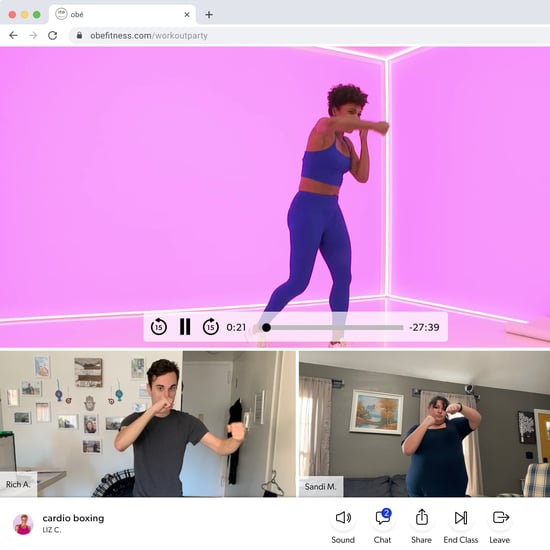Screen dimensions: 550x550
Task: Click the video progress scrubber knob
Action: coord(266,327)
